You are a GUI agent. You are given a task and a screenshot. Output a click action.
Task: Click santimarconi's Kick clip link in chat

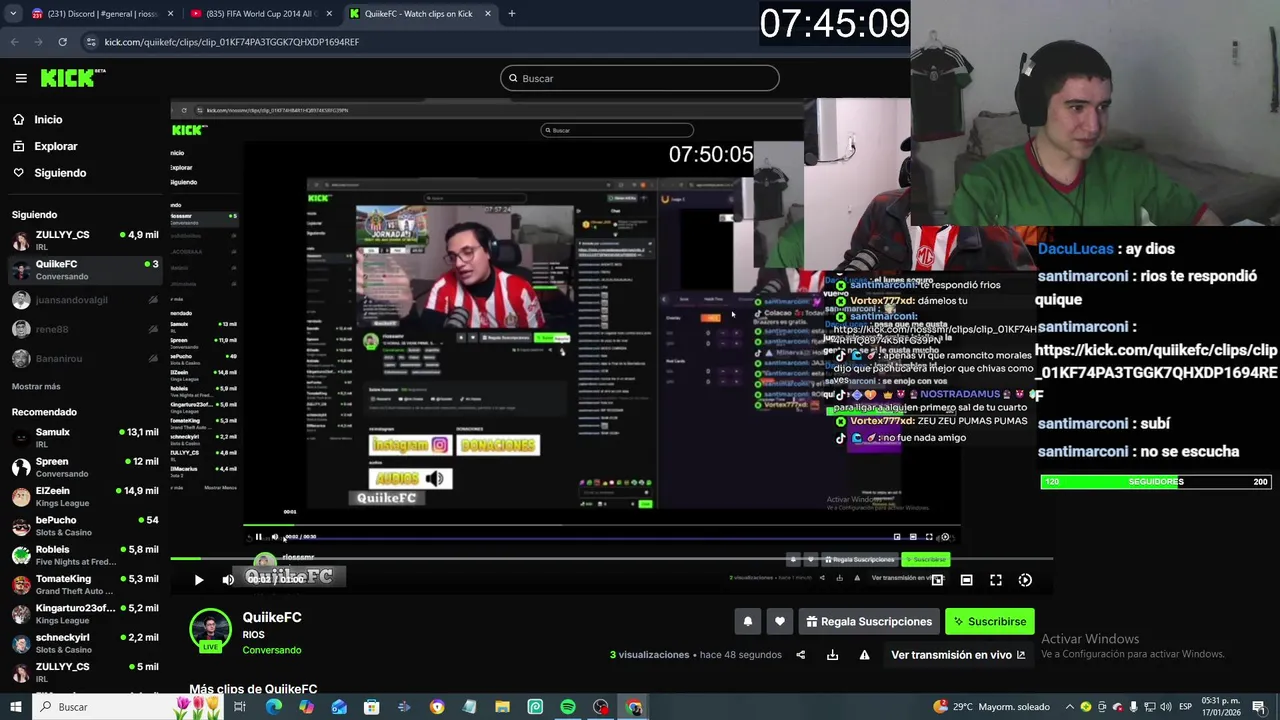[1156, 361]
